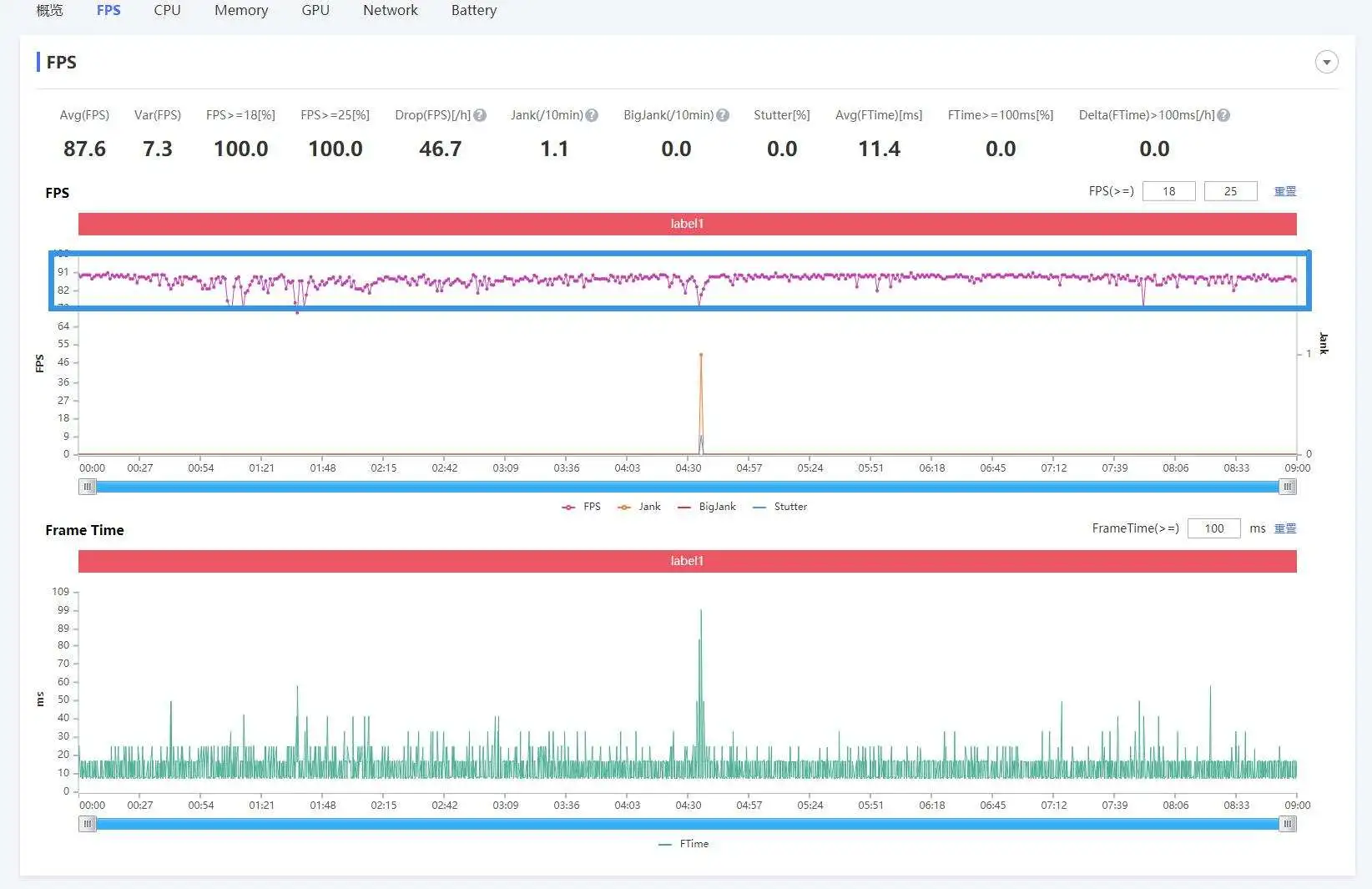Click the Frame Time section heading
The image size is (1372, 889).
pos(84,530)
